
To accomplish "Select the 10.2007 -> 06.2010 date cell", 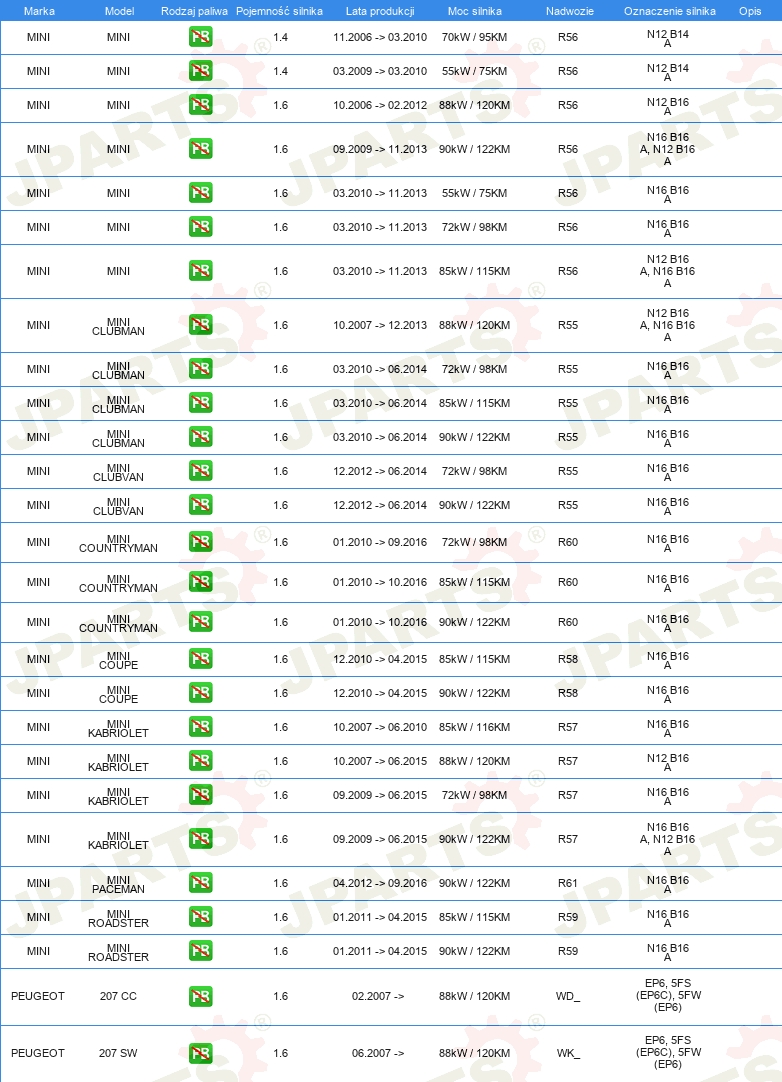I will click(x=380, y=727).
